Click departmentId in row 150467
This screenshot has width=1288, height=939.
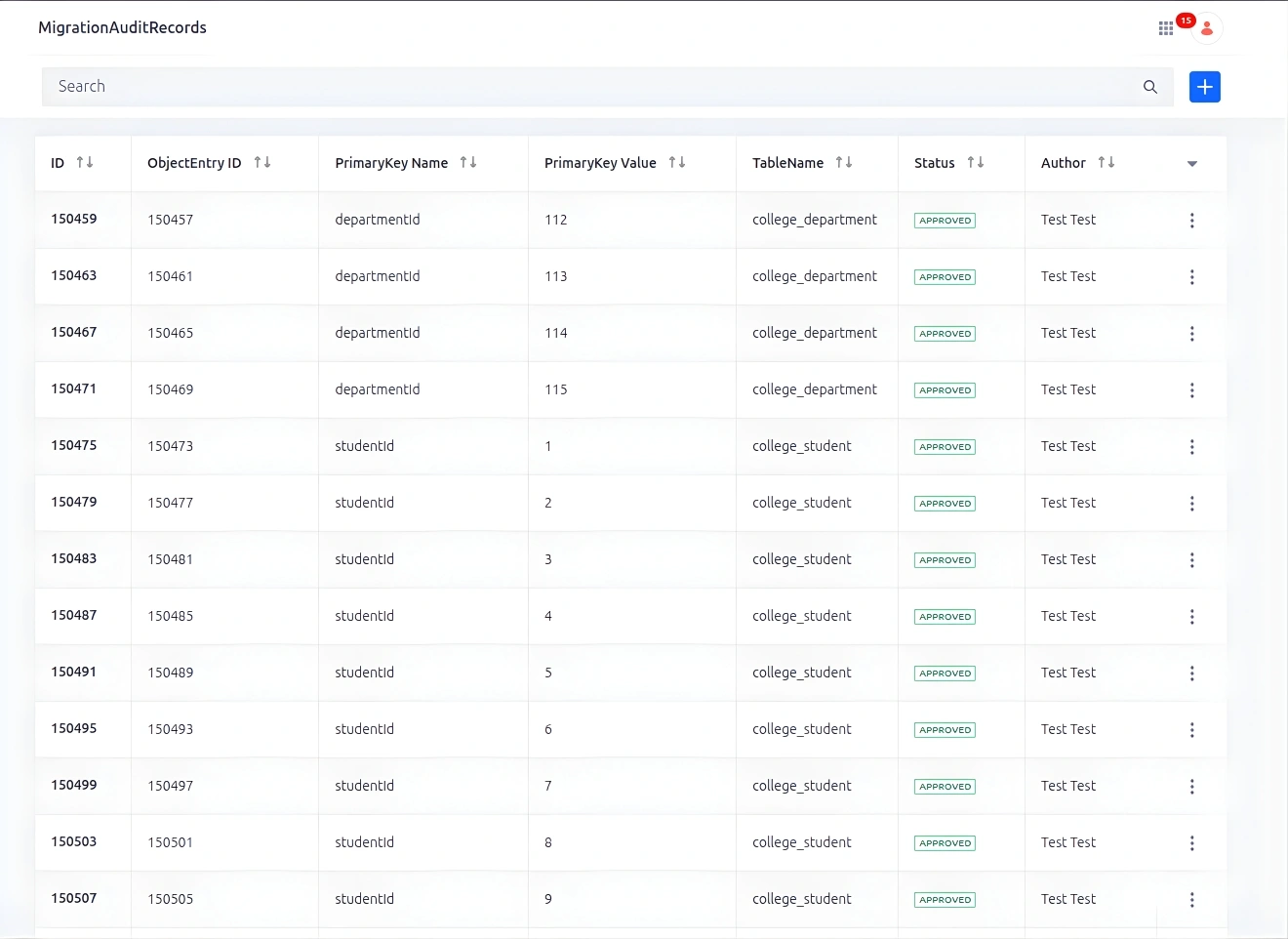coord(378,333)
